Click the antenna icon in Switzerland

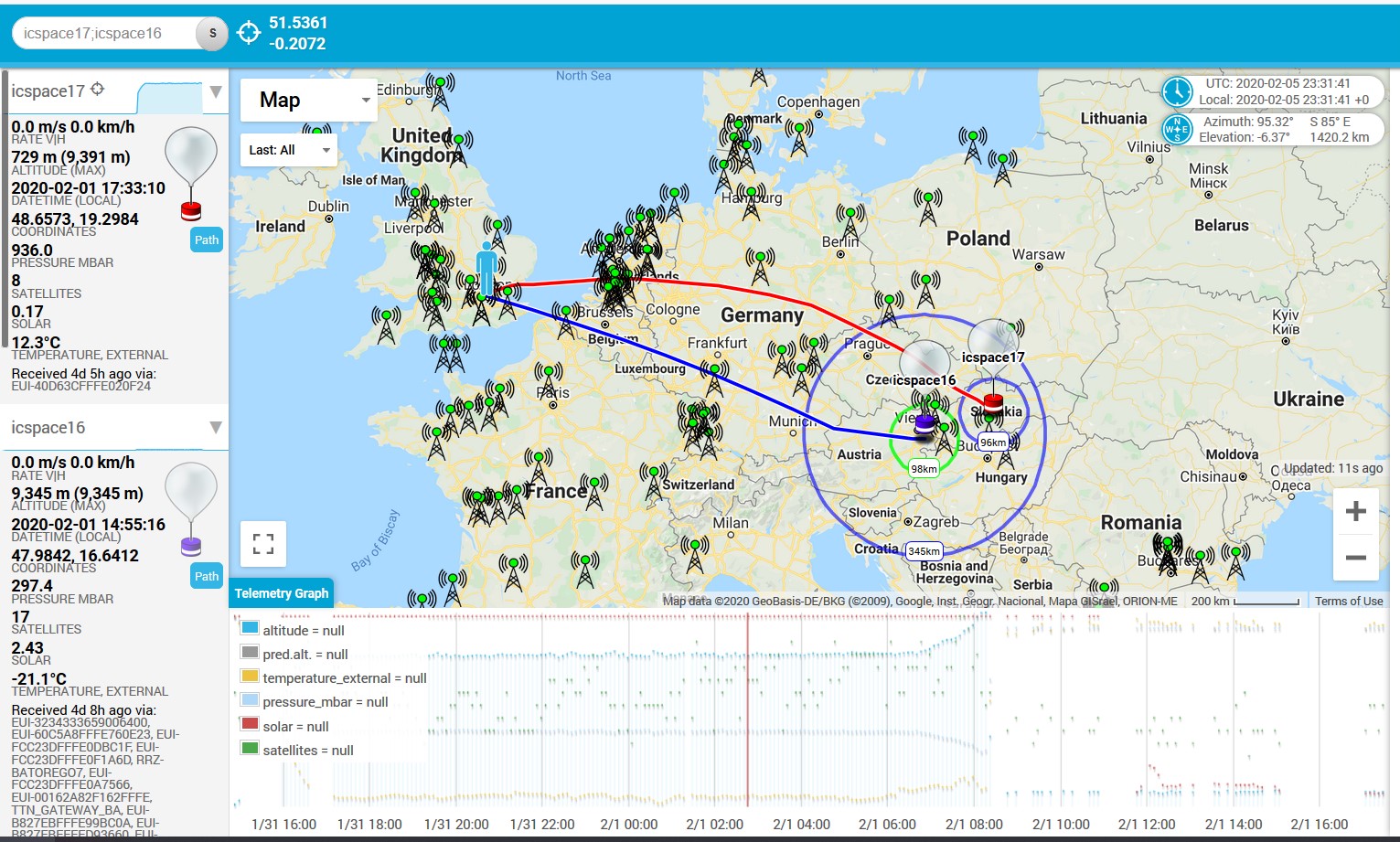pos(654,481)
